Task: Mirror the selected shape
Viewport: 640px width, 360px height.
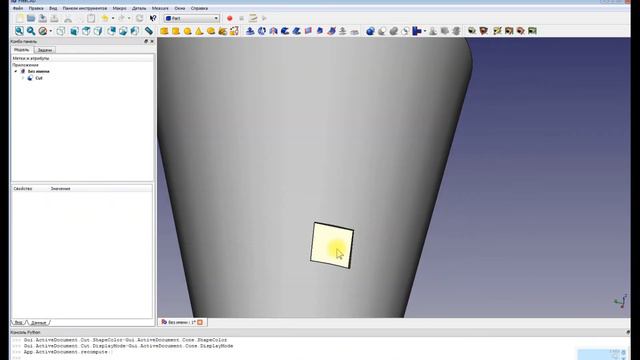Action: tap(273, 31)
